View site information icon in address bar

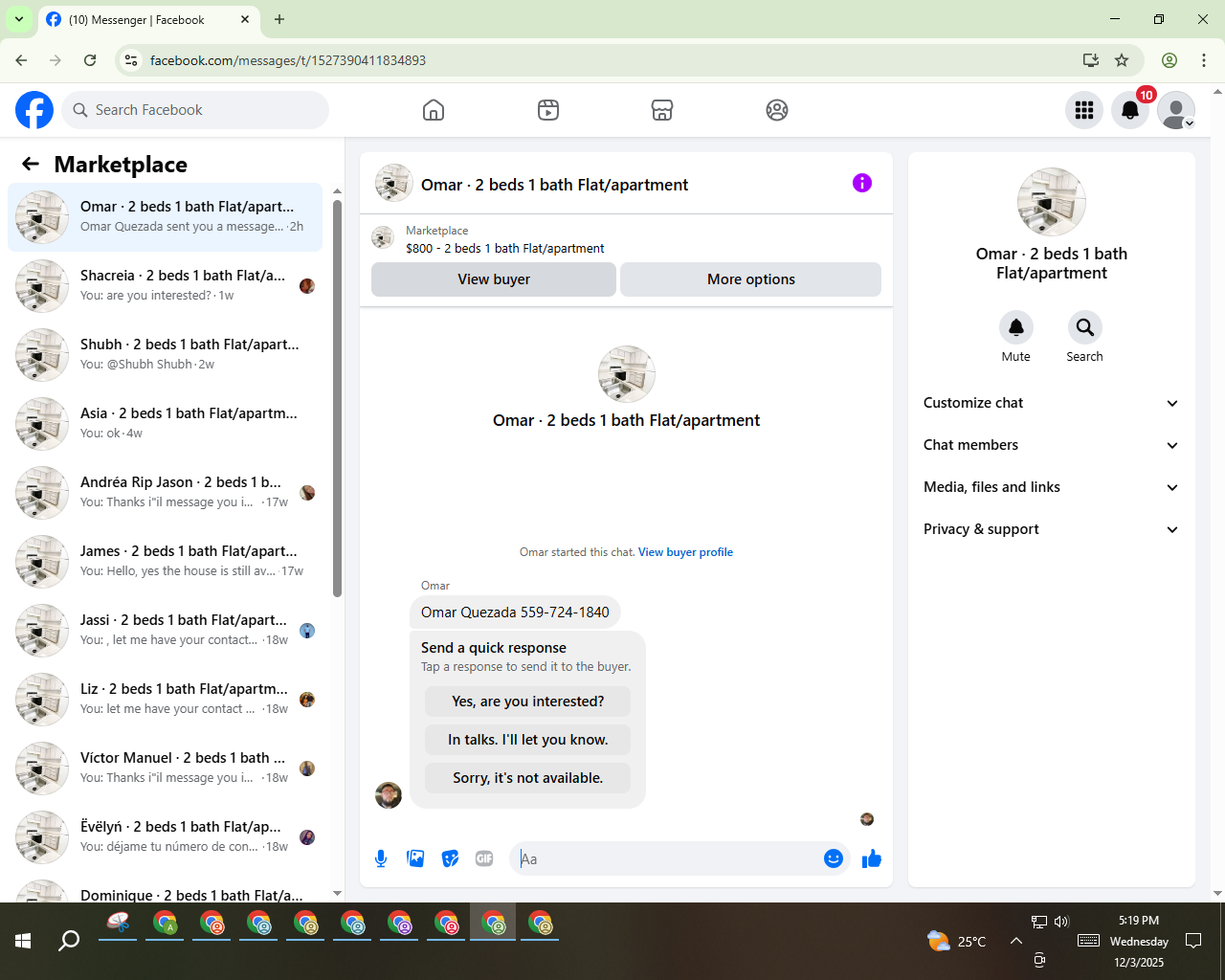132,60
